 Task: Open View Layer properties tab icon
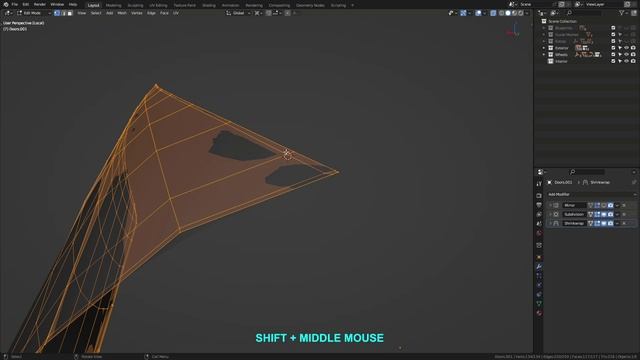[539, 214]
